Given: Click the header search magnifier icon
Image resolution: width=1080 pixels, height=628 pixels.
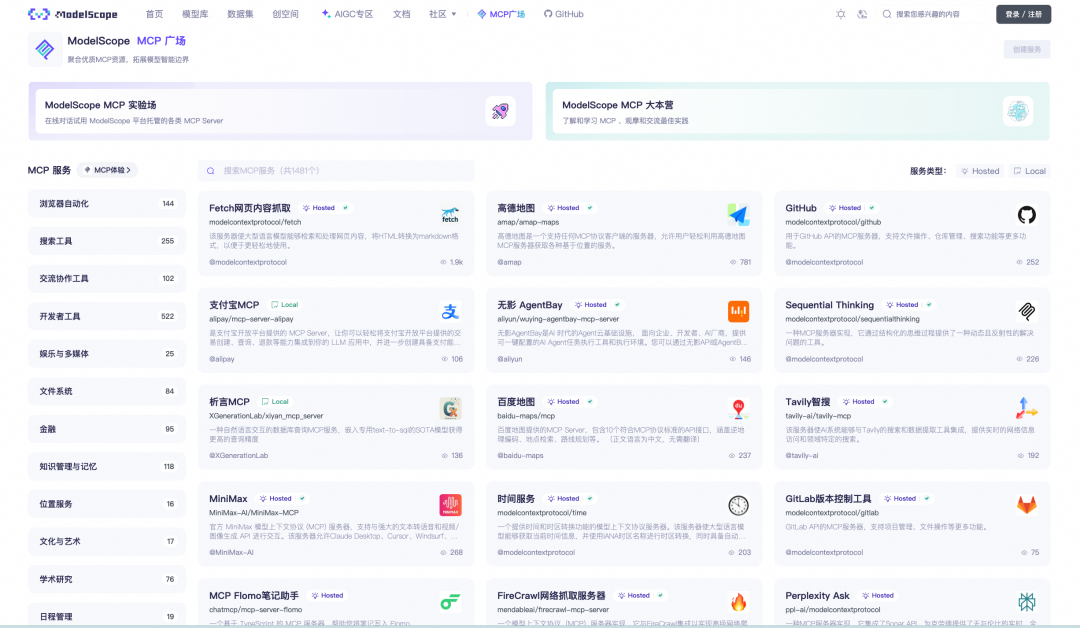Looking at the screenshot, I should [886, 14].
